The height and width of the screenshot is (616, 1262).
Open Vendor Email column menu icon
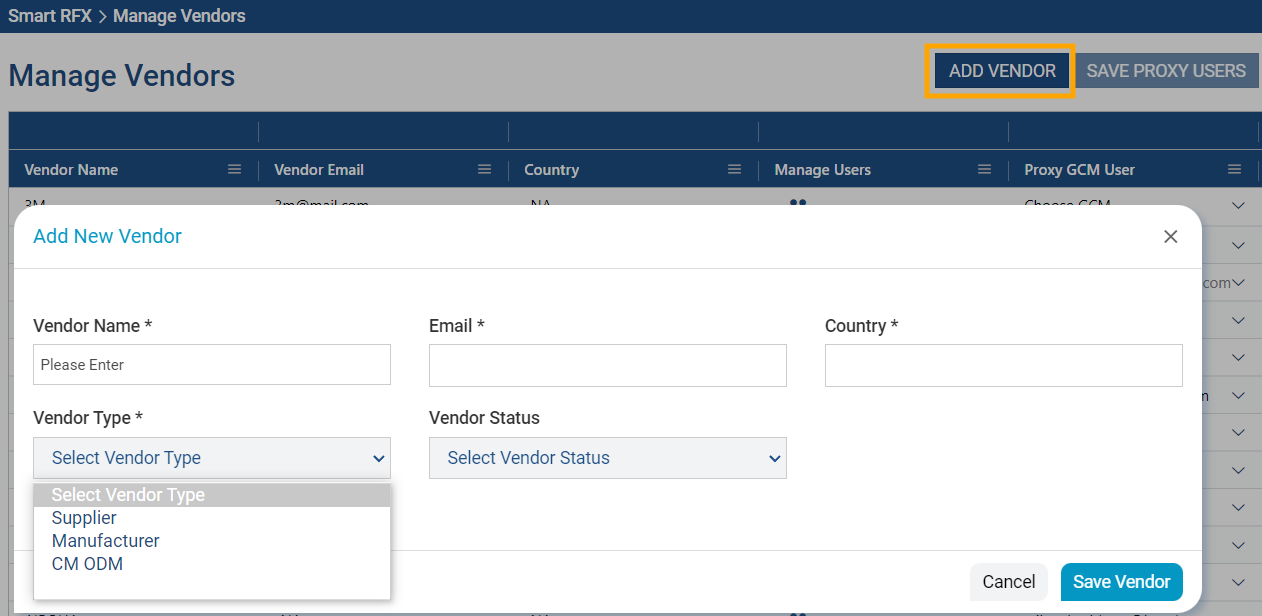484,170
